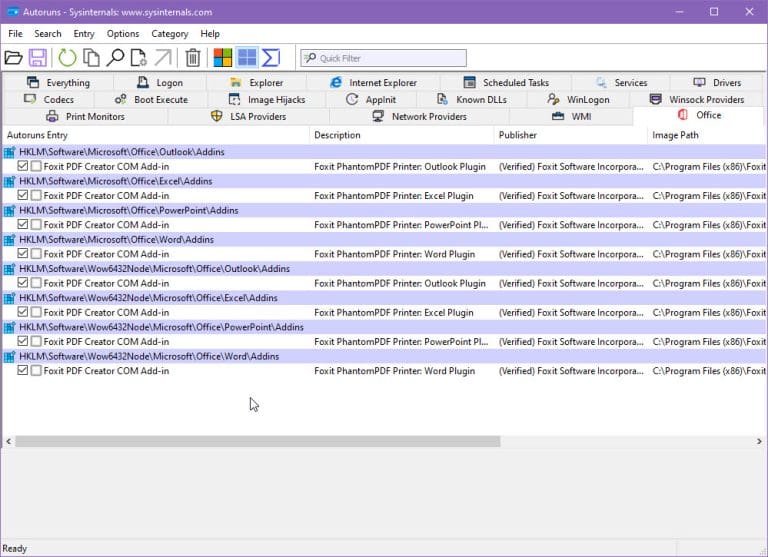Switch to the Explorer tab
This screenshot has width=768, height=557.
(x=257, y=82)
